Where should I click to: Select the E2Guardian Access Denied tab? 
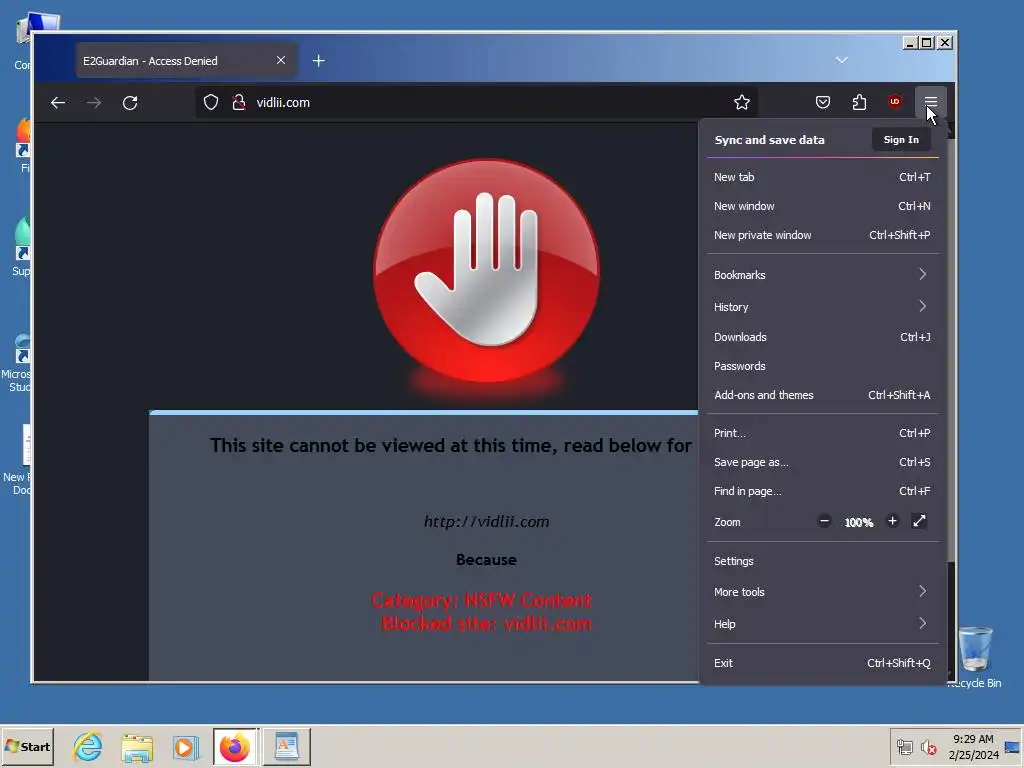(186, 61)
